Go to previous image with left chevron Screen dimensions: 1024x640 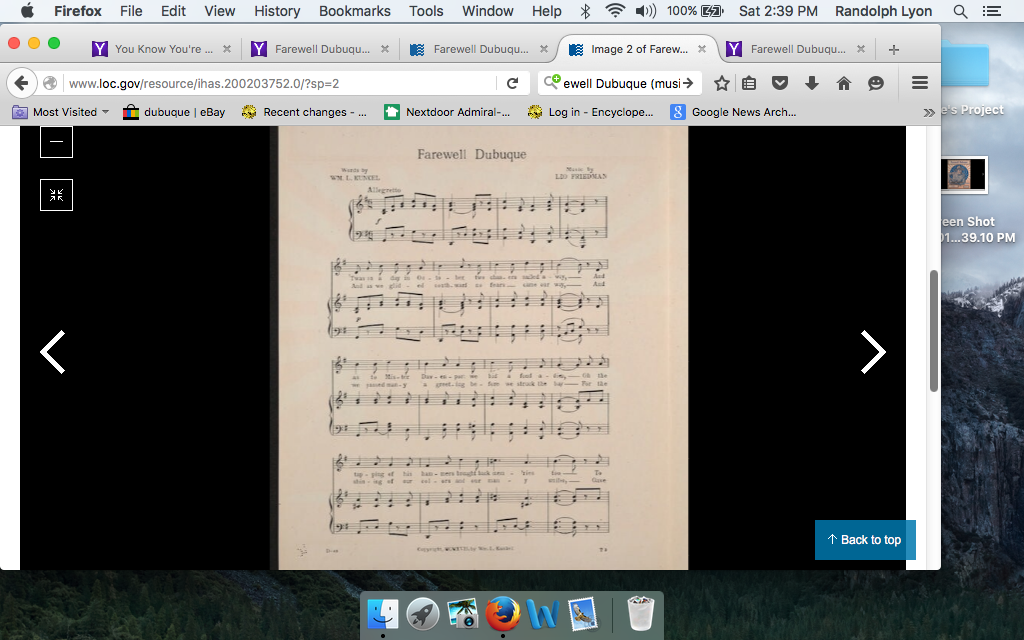coord(52,352)
